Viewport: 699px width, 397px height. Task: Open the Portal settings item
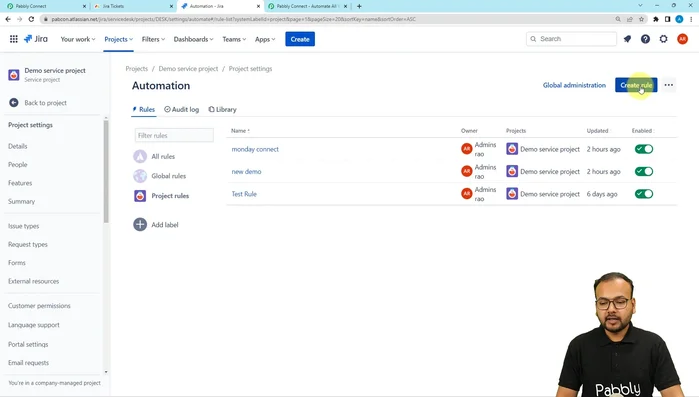pos(28,344)
